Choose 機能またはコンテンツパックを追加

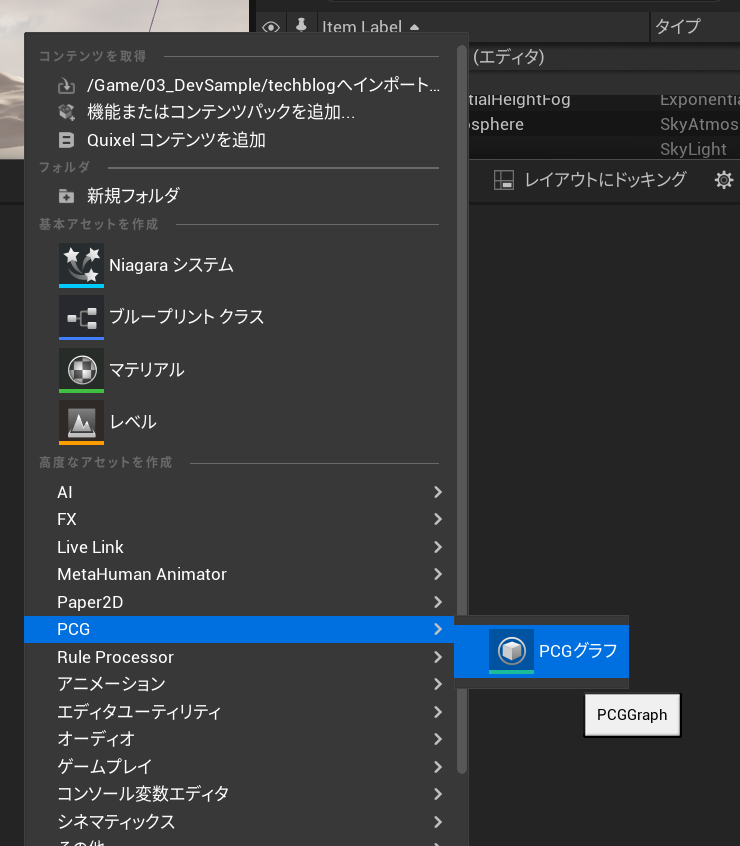tap(239, 112)
